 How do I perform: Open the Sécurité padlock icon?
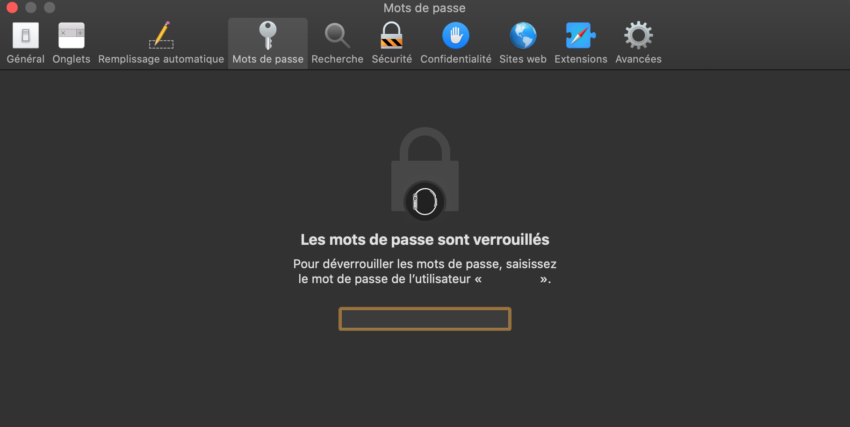[x=391, y=36]
